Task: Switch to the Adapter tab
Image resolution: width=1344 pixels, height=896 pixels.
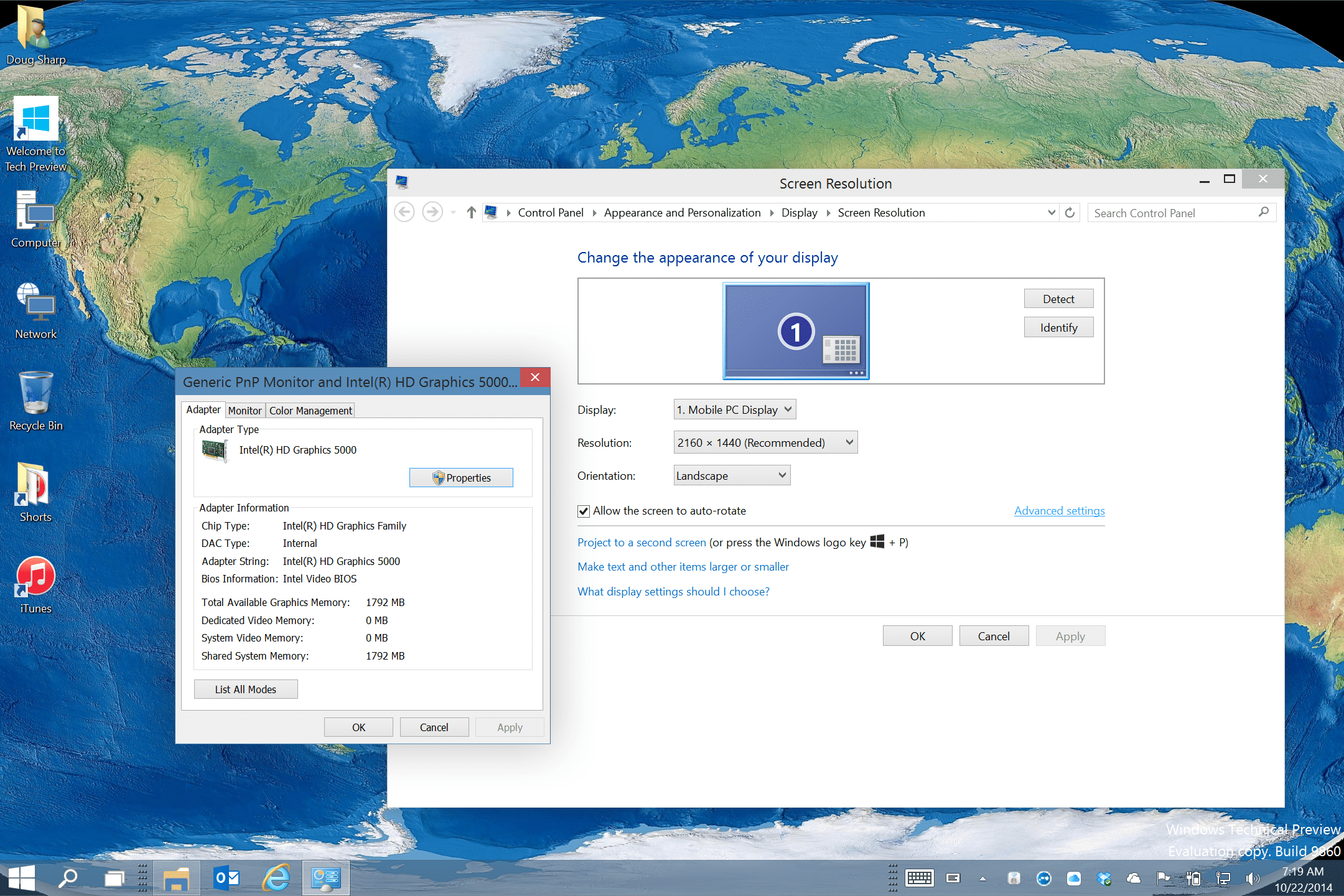Action: (x=203, y=409)
